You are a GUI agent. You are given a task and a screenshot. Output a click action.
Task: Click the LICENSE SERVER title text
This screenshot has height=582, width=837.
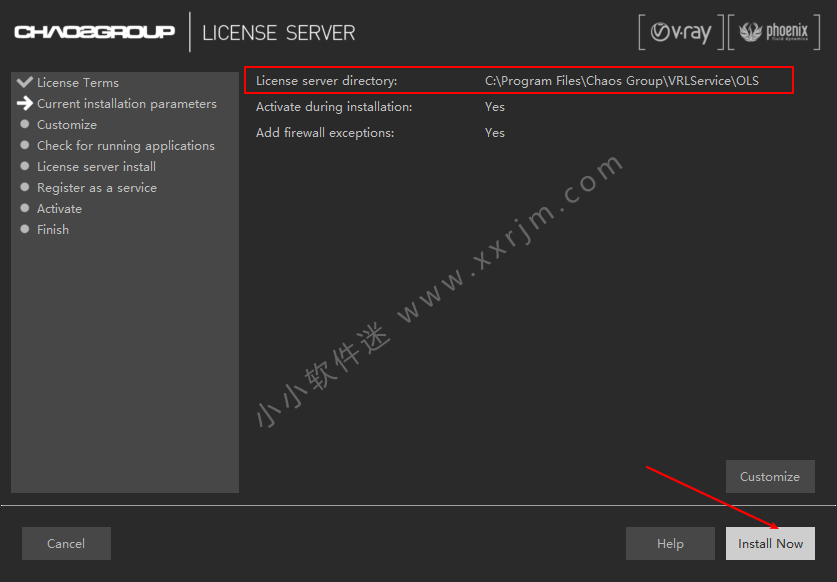click(279, 33)
